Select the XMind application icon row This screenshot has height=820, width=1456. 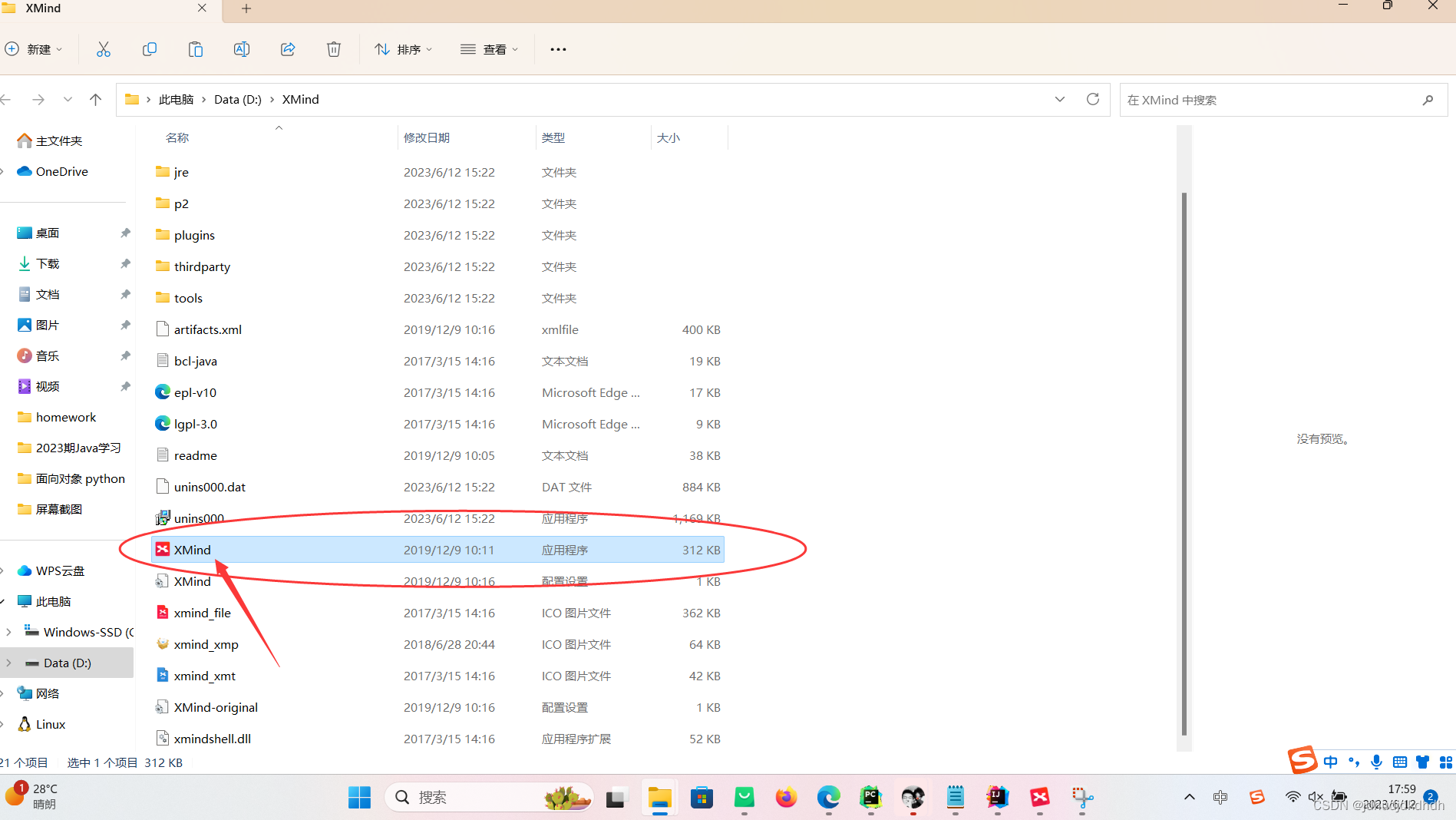(x=437, y=550)
